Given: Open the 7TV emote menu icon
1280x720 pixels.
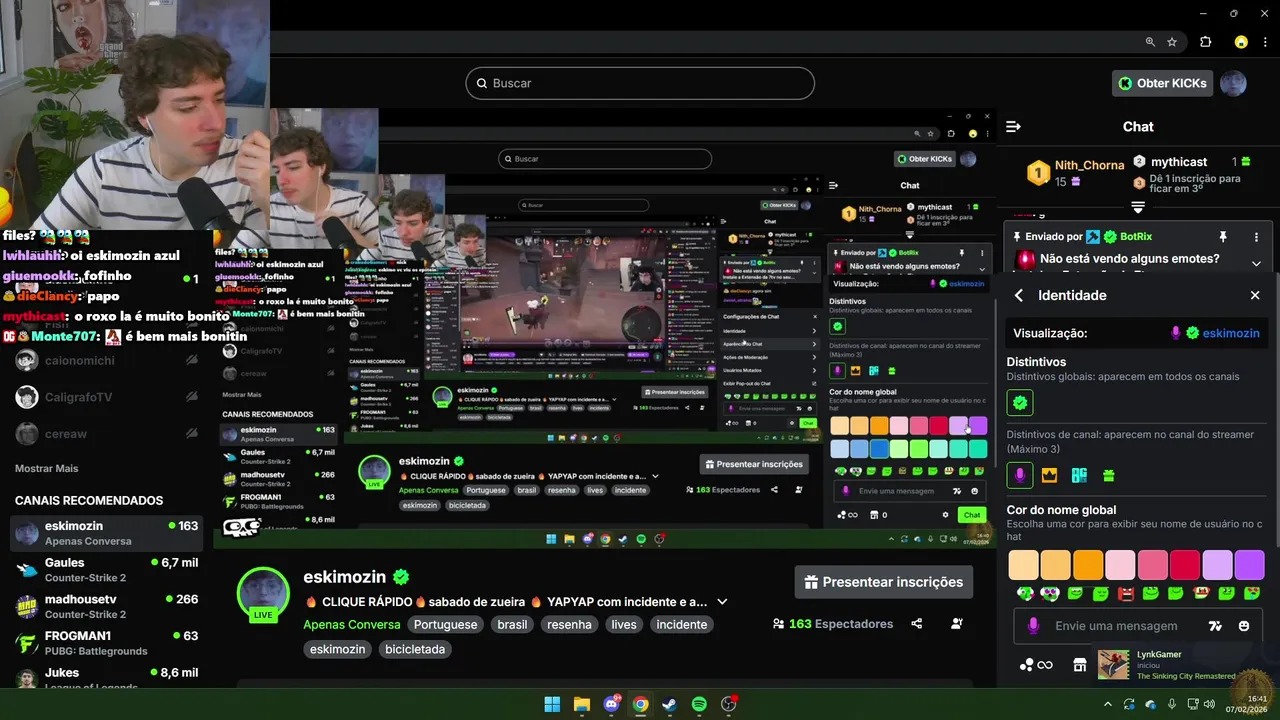Looking at the screenshot, I should pos(1215,626).
